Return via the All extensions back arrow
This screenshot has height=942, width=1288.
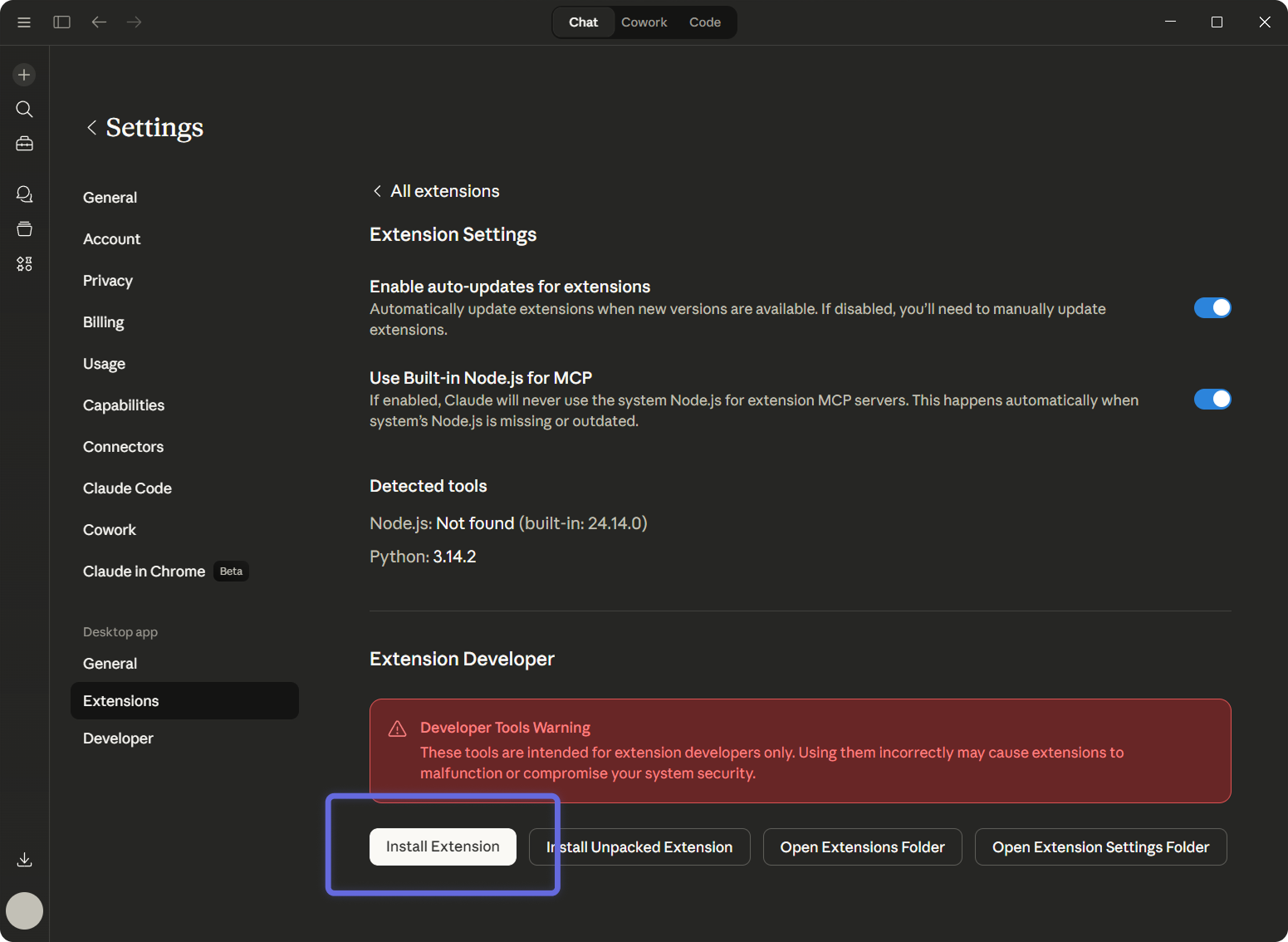point(378,191)
